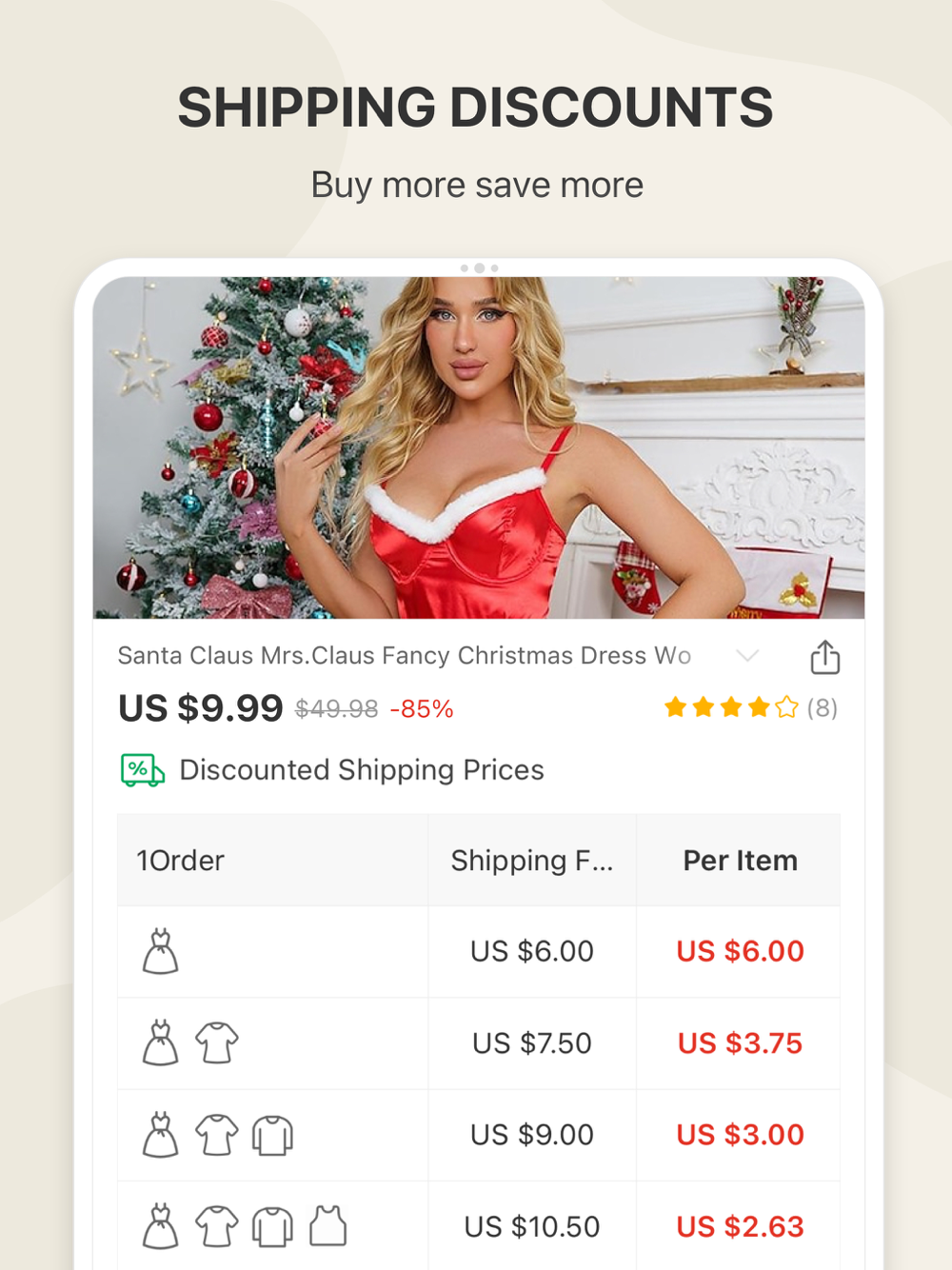Open Santa Claus Mrs.Claus product title
The height and width of the screenshot is (1270, 952).
pyautogui.click(x=404, y=655)
